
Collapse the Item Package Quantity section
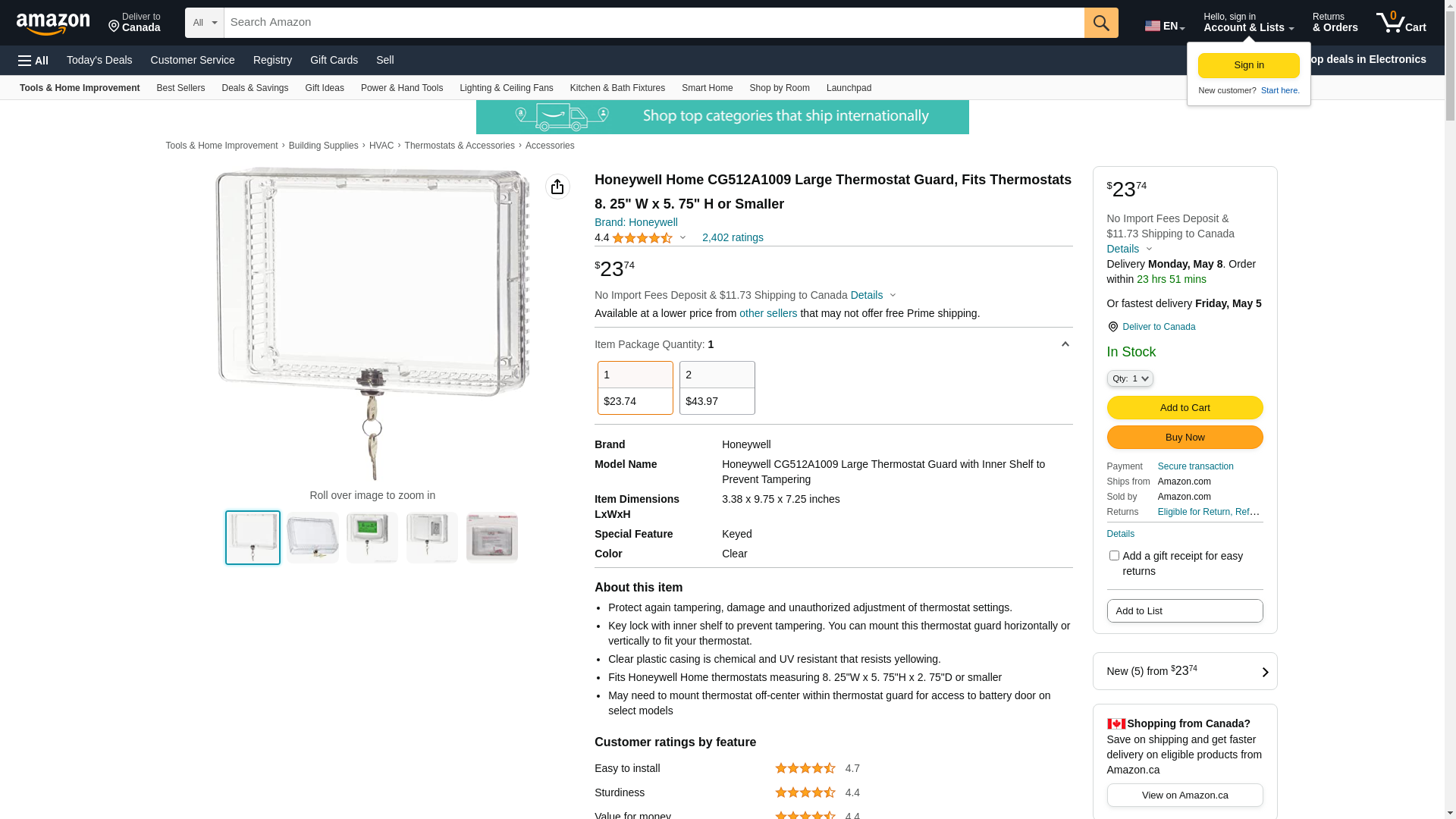1065,344
